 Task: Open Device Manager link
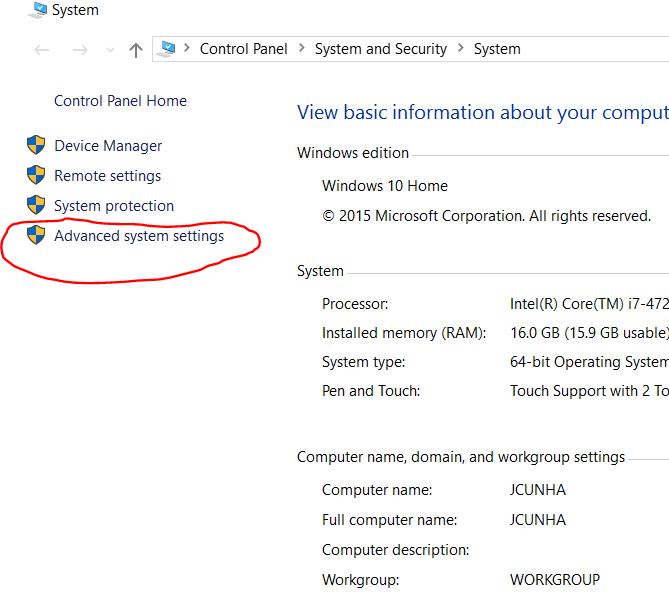click(x=108, y=146)
